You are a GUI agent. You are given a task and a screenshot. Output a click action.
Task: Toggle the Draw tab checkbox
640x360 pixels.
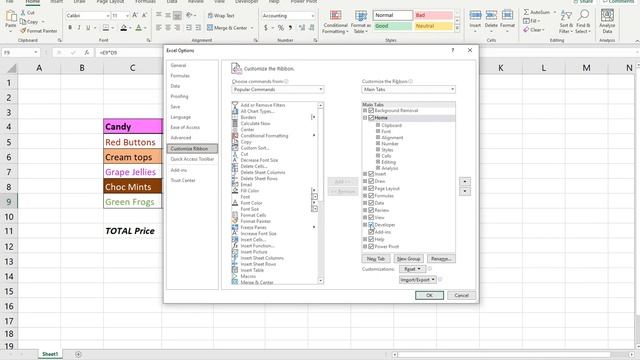371,181
